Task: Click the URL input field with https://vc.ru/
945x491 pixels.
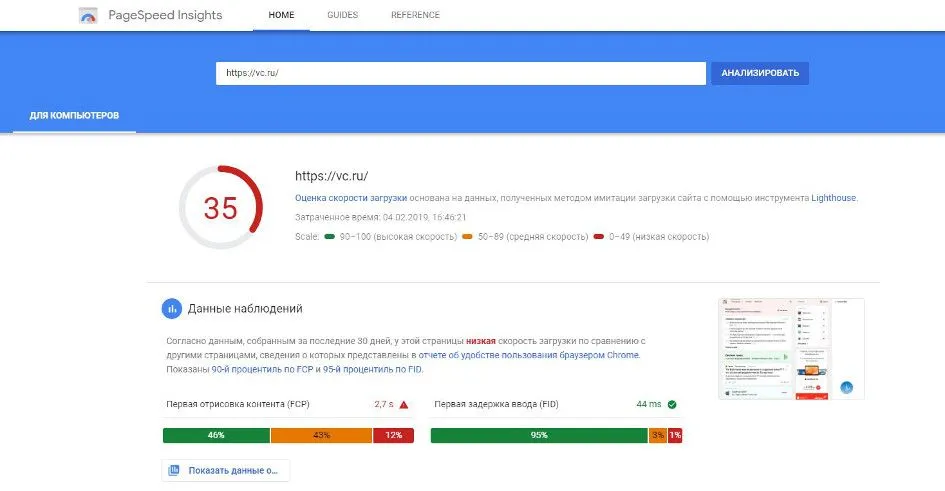Action: [461, 73]
